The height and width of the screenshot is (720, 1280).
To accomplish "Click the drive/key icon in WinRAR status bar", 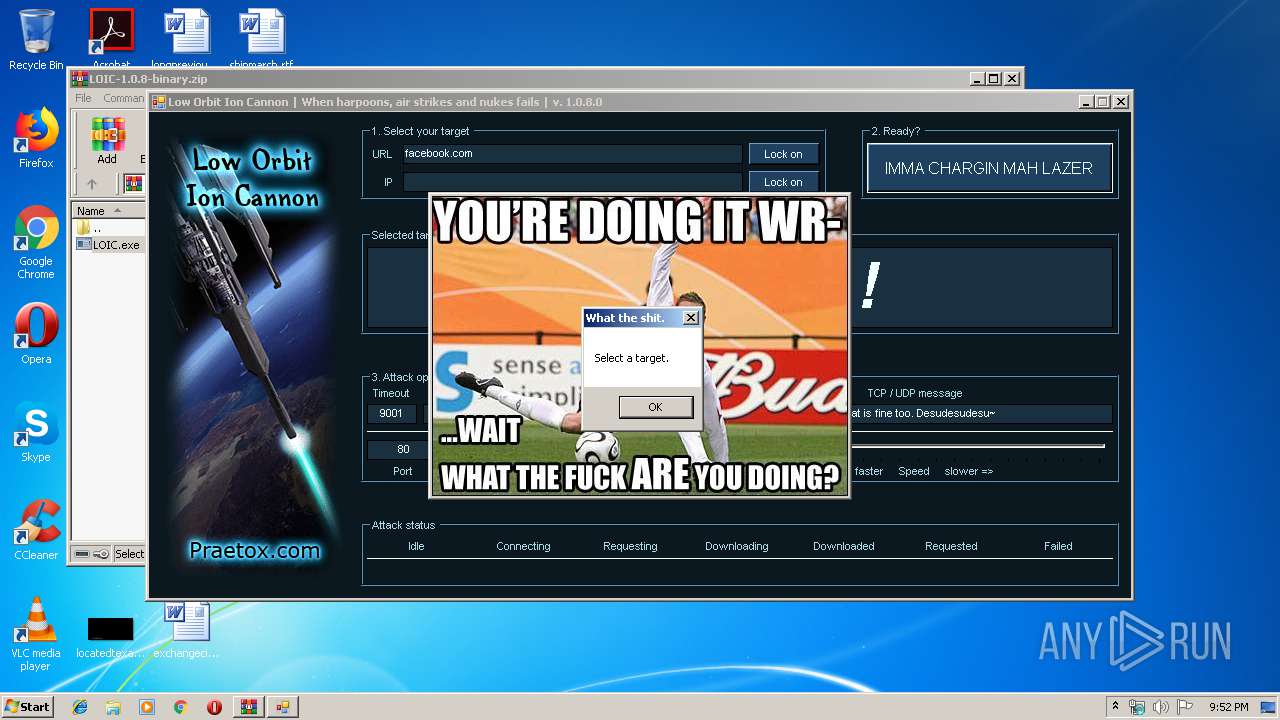I will point(91,554).
